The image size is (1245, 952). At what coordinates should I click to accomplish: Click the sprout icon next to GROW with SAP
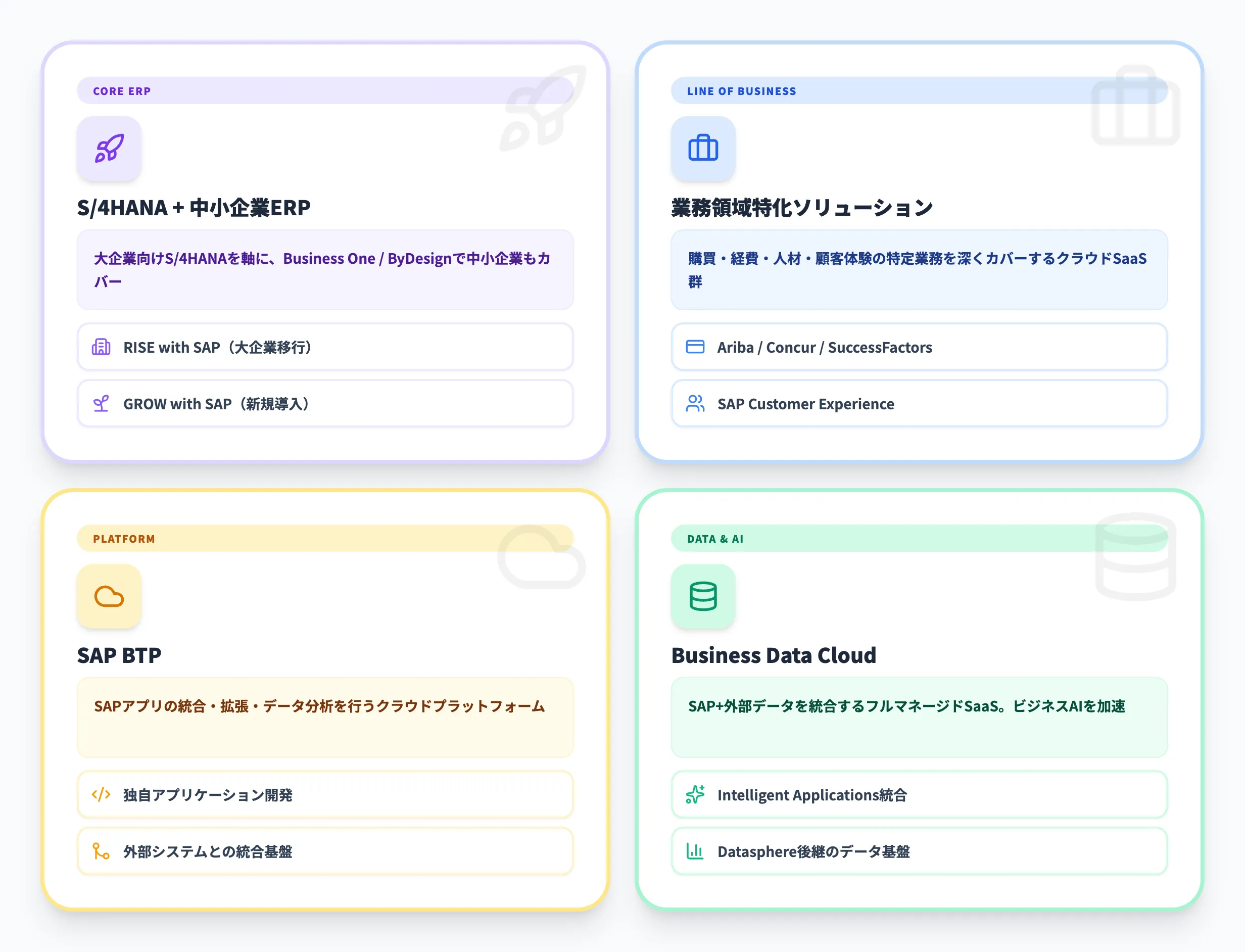pyautogui.click(x=101, y=403)
